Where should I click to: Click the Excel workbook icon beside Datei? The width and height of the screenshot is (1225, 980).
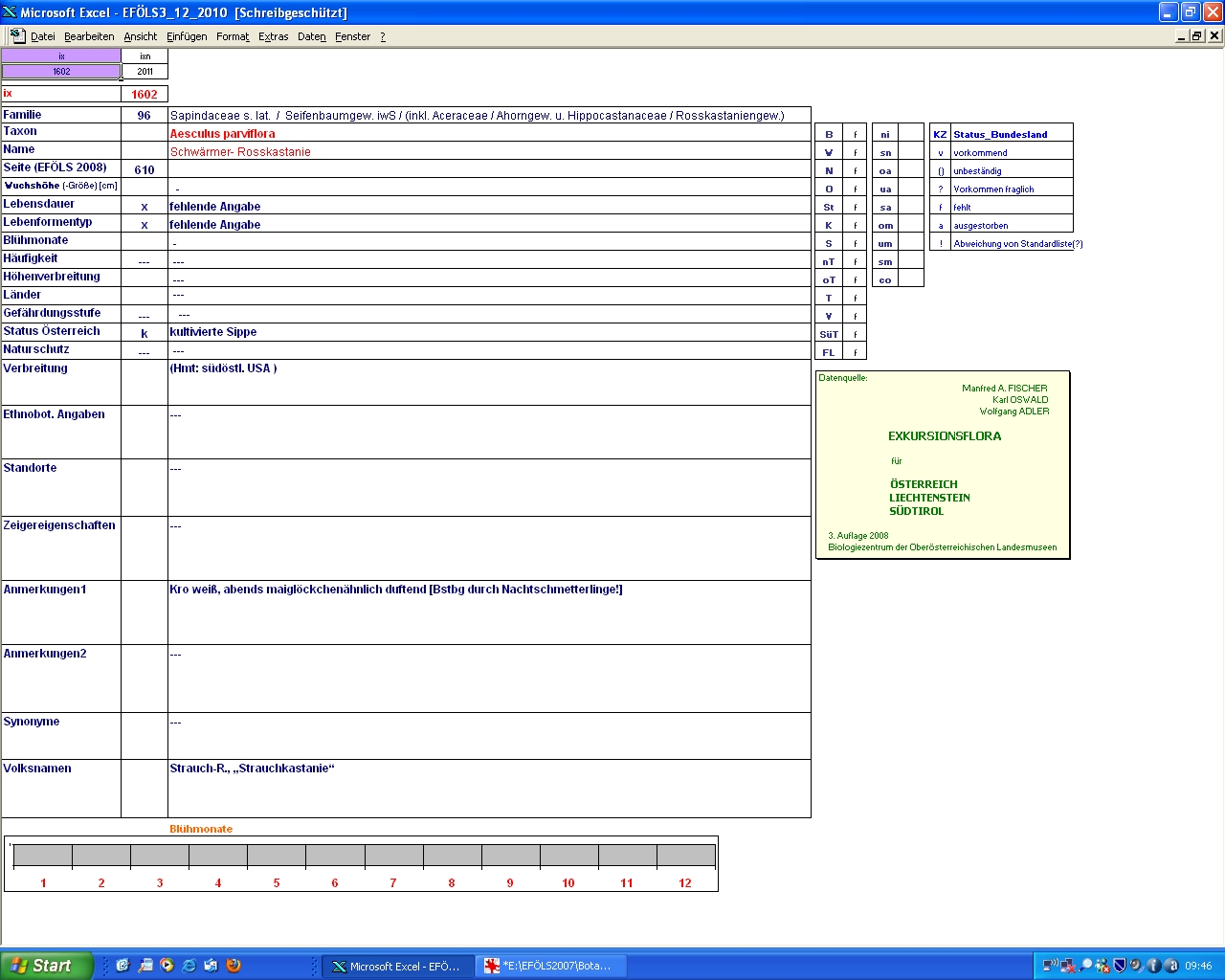pos(16,35)
